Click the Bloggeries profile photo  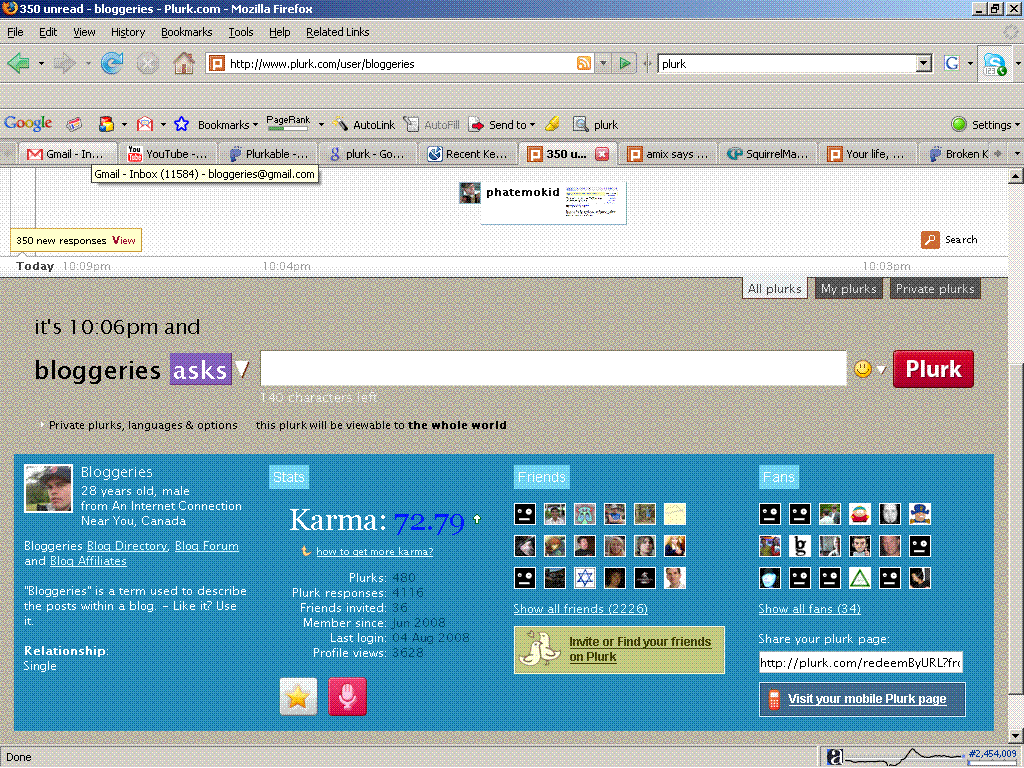click(x=48, y=488)
